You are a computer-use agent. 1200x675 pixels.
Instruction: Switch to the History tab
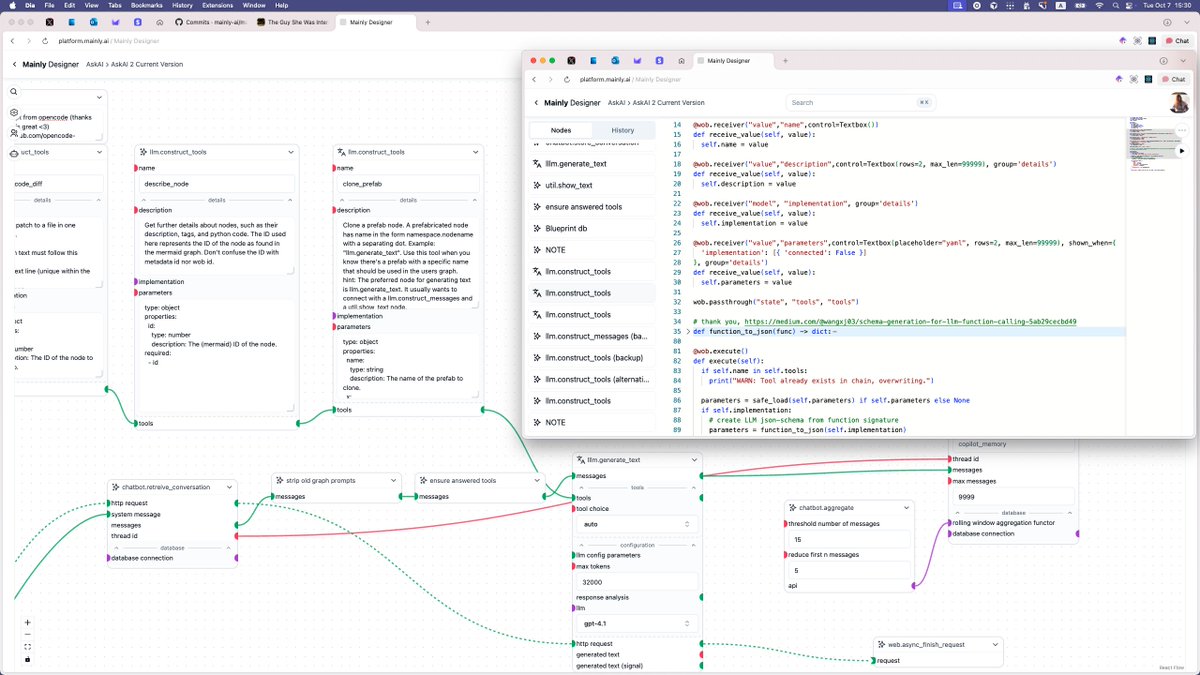coord(622,130)
